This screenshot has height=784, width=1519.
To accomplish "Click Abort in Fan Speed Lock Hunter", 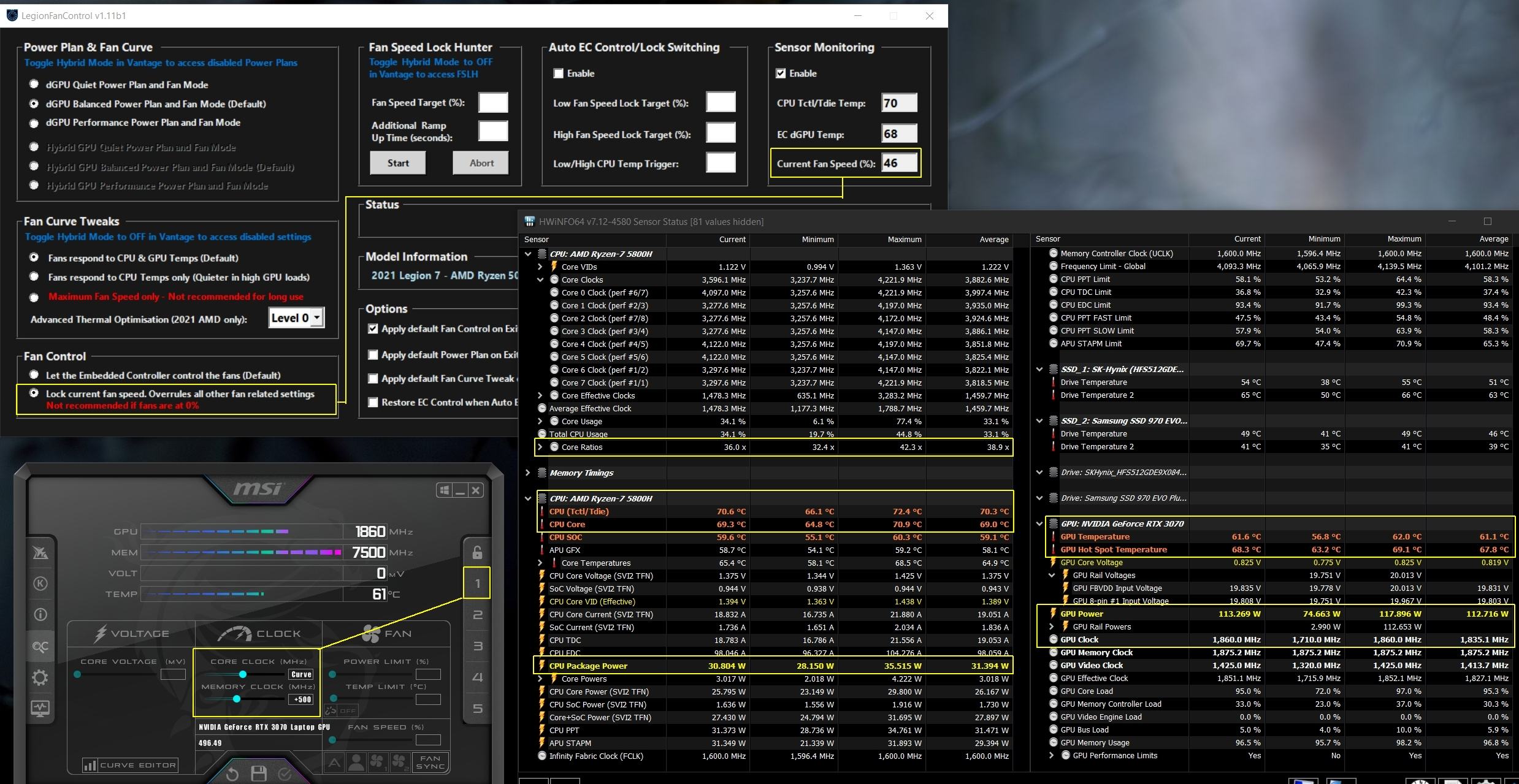I will pyautogui.click(x=481, y=163).
